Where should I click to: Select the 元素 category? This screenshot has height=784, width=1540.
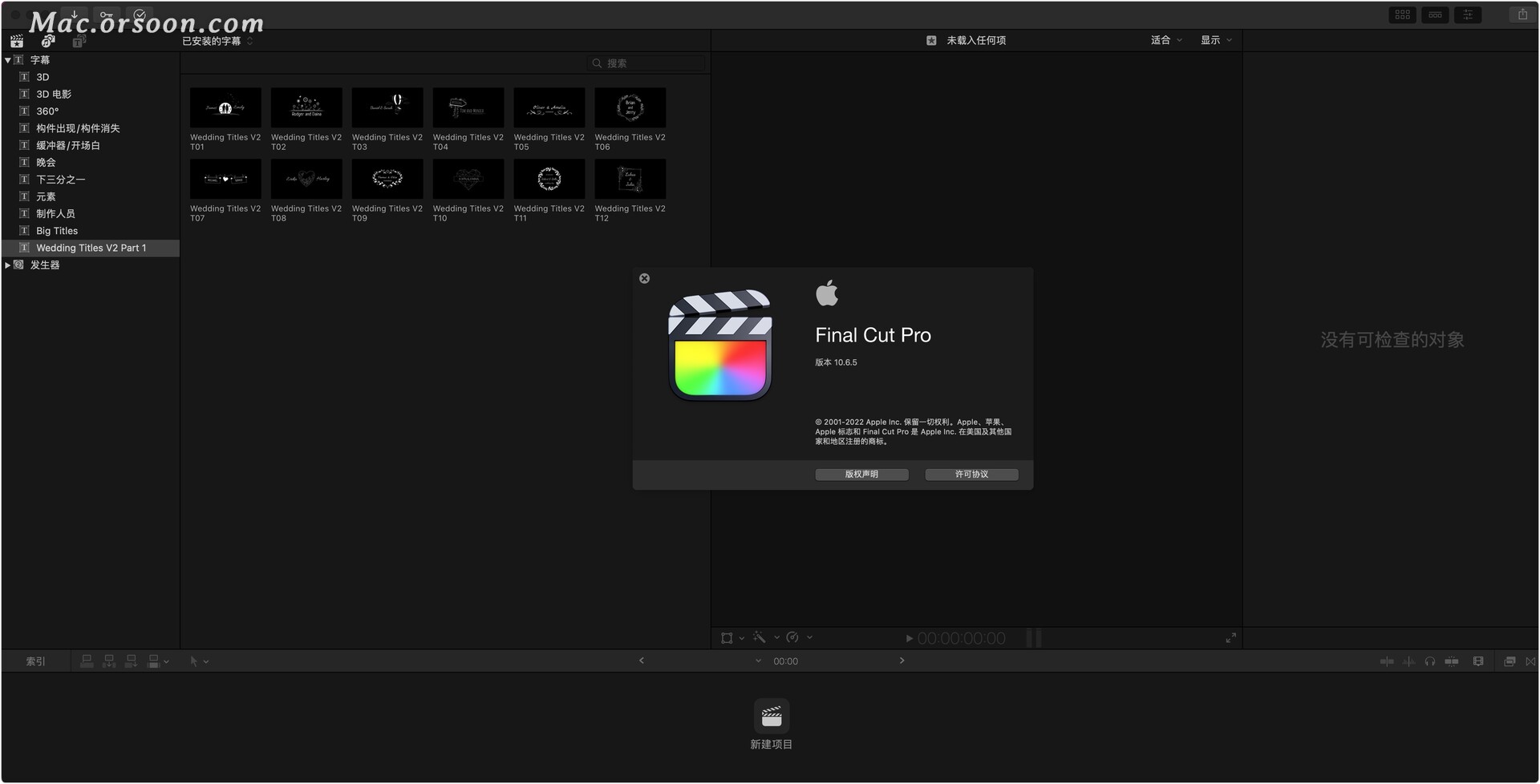pyautogui.click(x=91, y=196)
